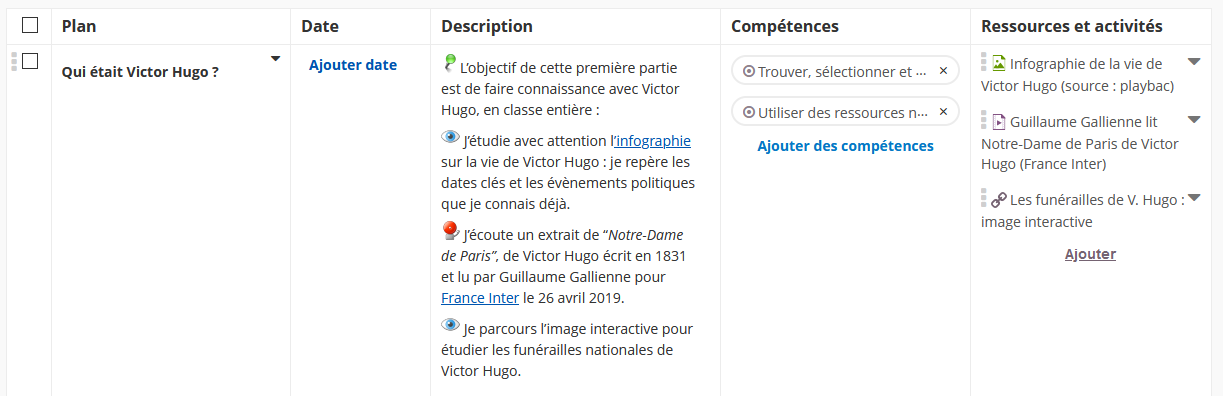Viewport: 1223px width, 396px height.
Task: Remove the Utiliser des ressources competence tag
Action: pos(943,112)
